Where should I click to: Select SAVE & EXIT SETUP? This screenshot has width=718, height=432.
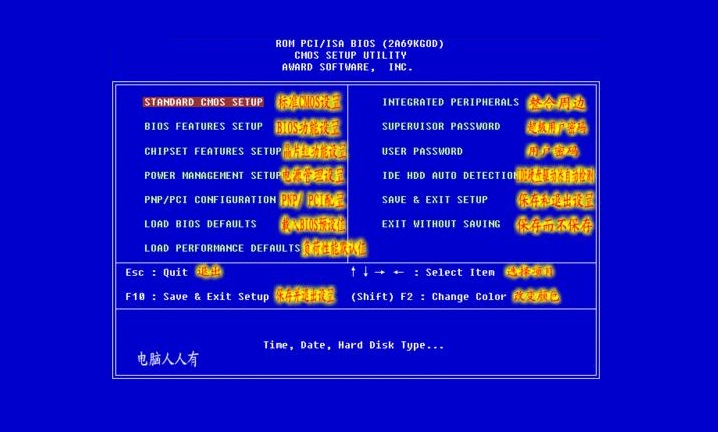tap(435, 200)
